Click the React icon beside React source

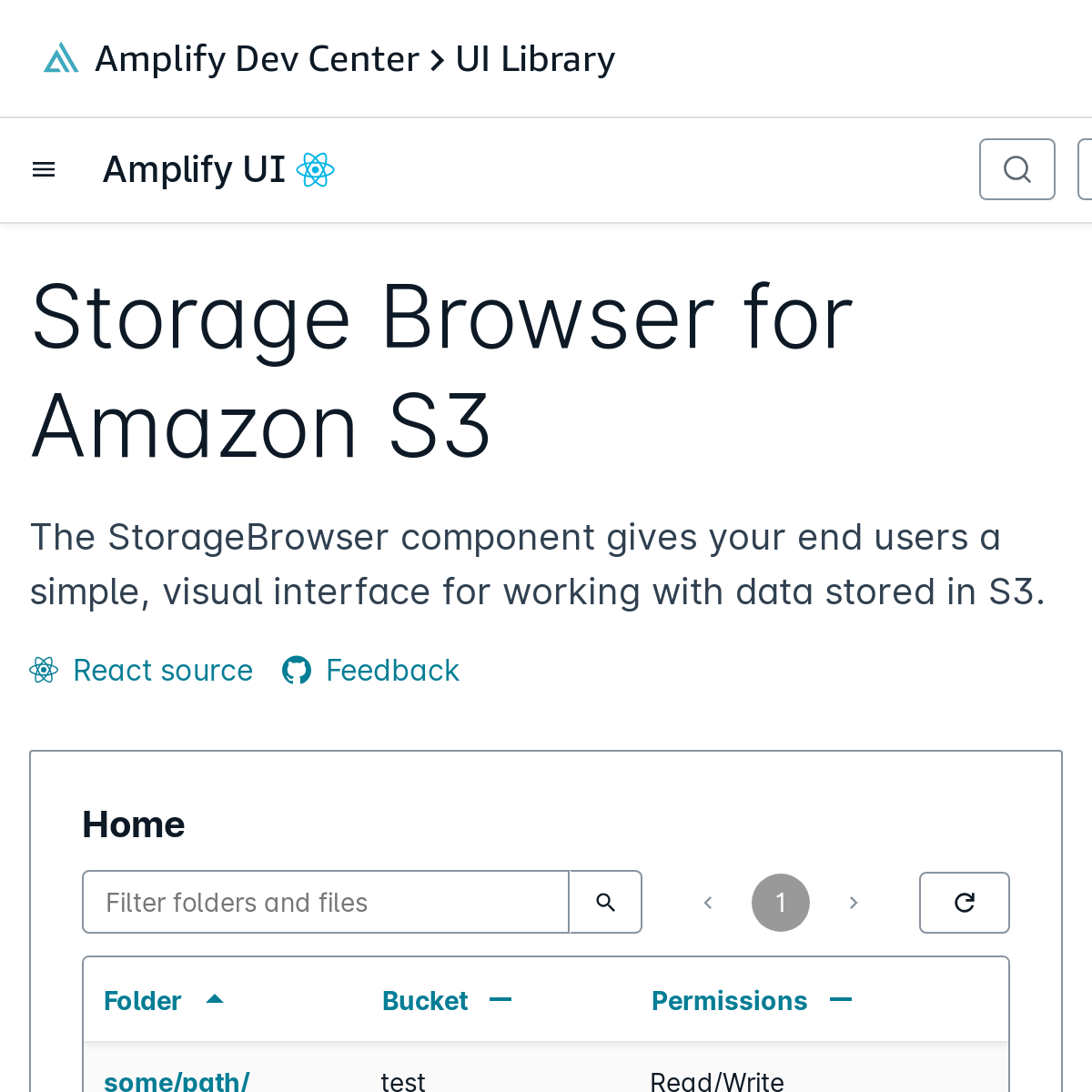coord(42,671)
